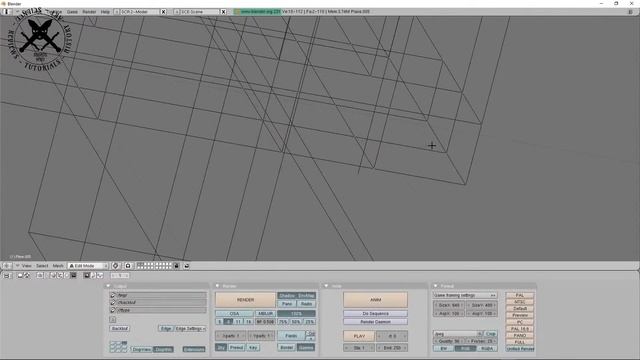Open the SCR screen selector dropdown

116,11
